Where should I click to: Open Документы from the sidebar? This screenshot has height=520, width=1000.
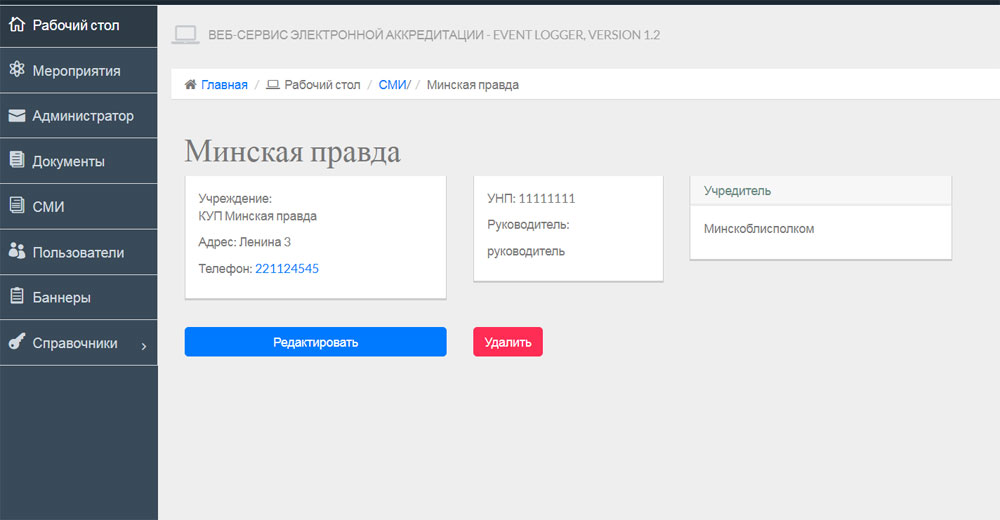(x=78, y=161)
